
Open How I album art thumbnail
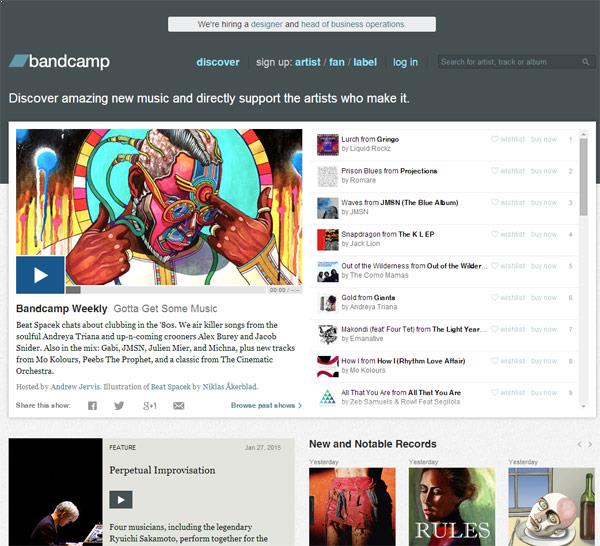point(328,366)
